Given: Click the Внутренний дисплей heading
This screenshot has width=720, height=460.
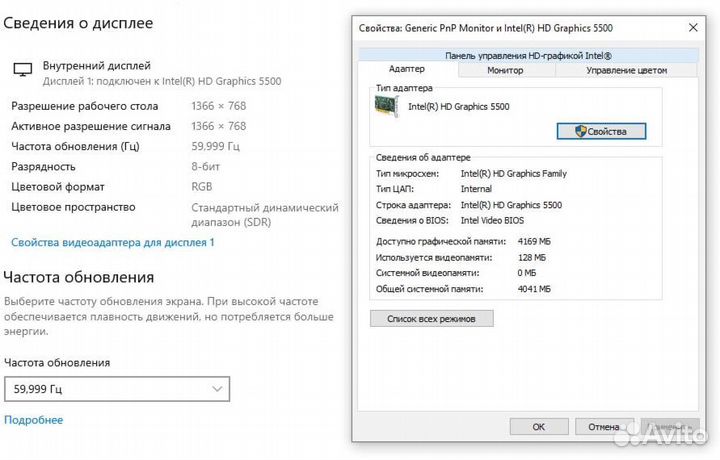Looking at the screenshot, I should point(97,66).
